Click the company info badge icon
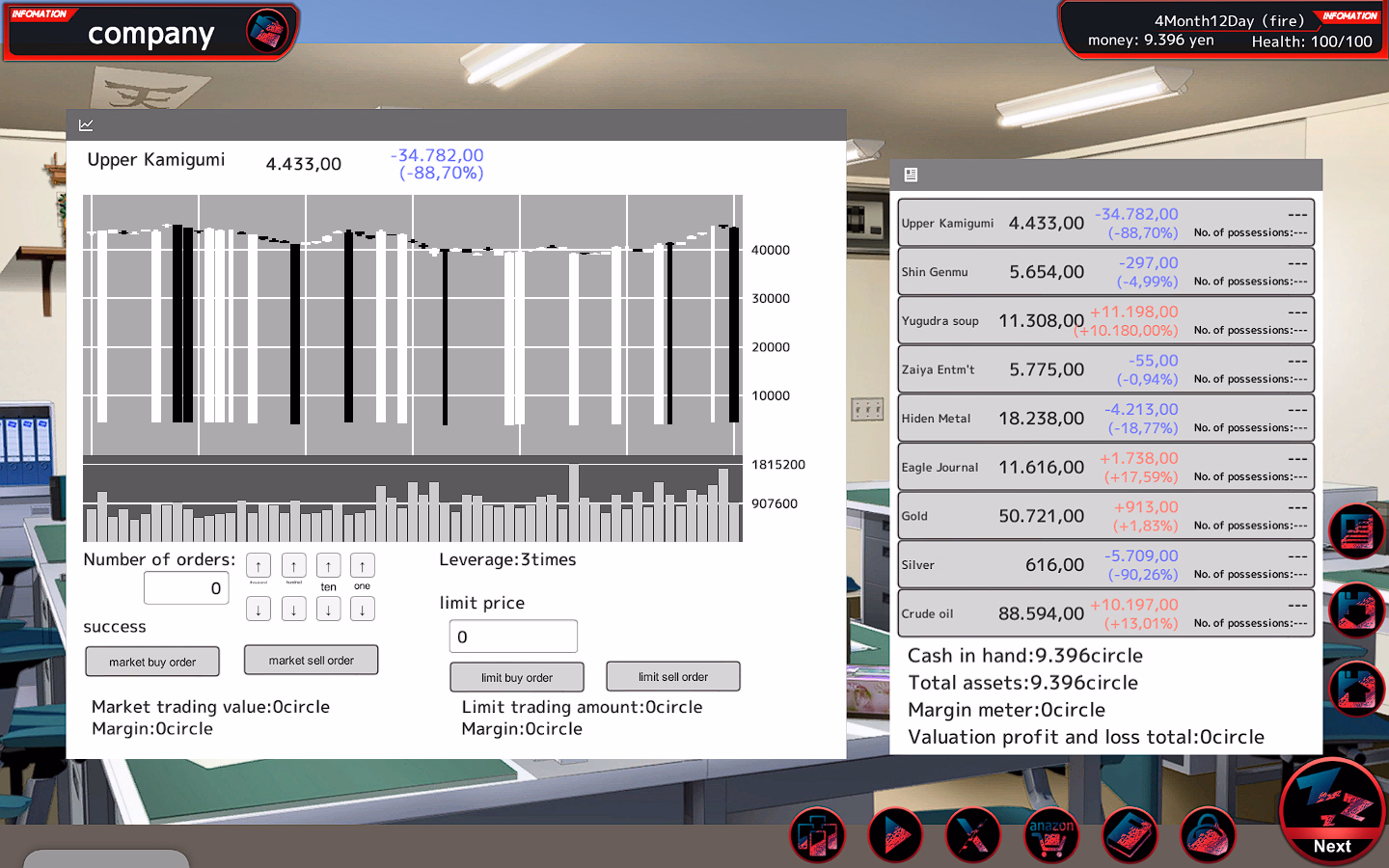Viewport: 1389px width, 868px height. click(267, 31)
